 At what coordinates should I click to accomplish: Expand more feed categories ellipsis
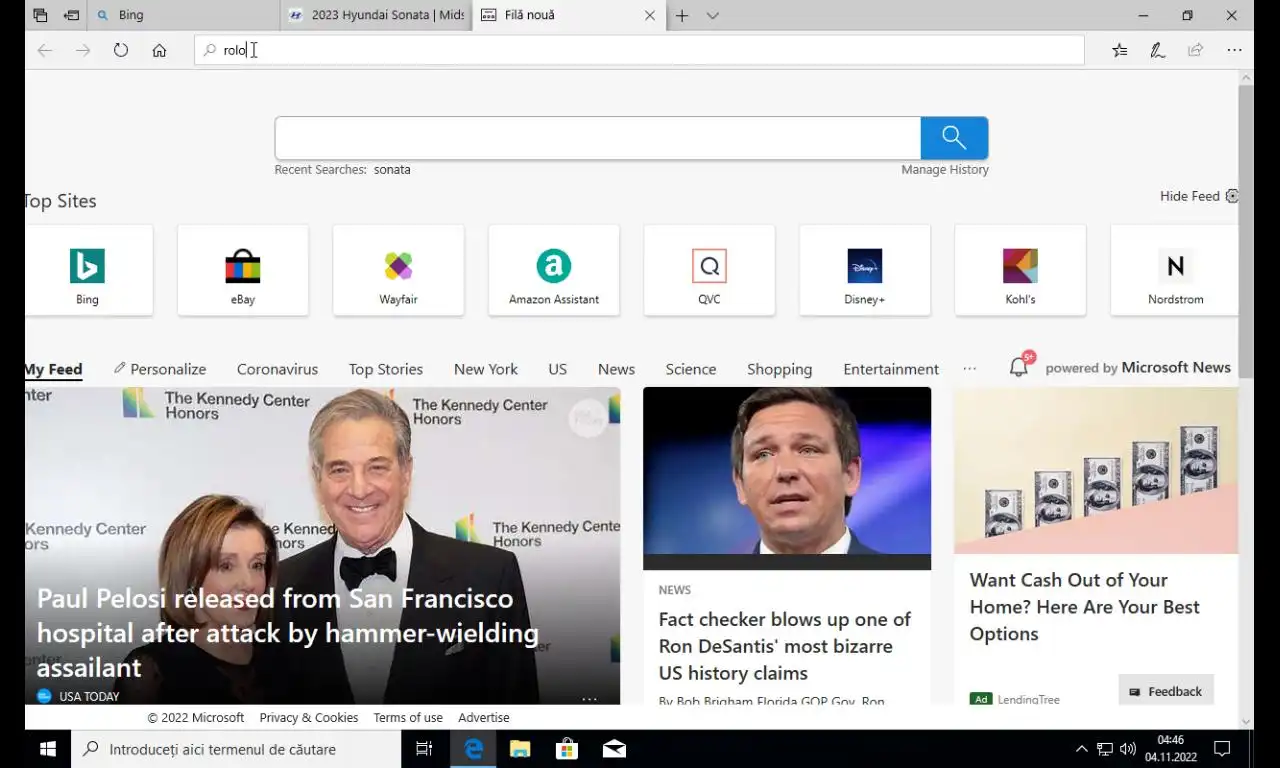[969, 369]
